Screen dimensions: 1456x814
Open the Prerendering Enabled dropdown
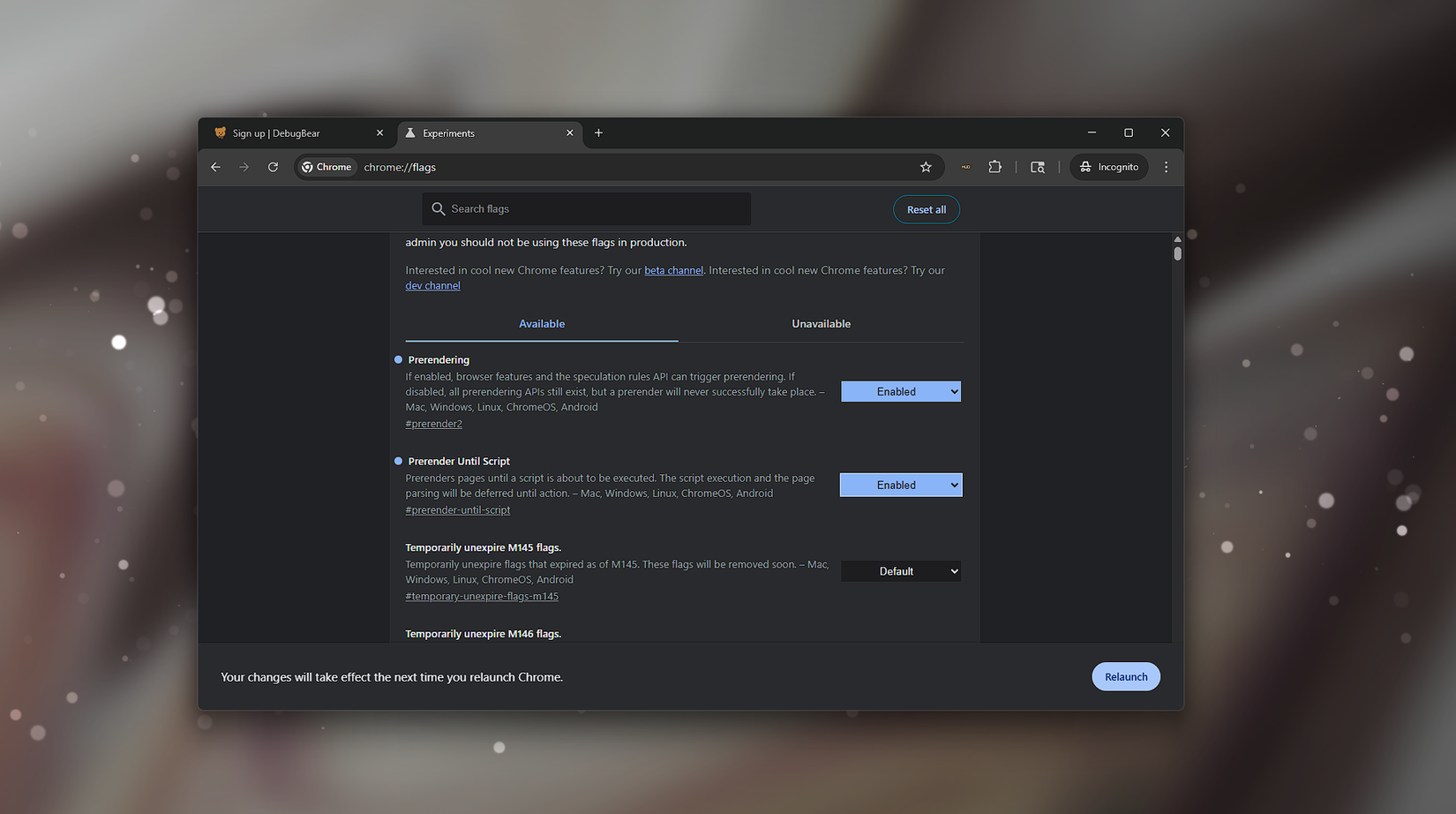point(900,391)
